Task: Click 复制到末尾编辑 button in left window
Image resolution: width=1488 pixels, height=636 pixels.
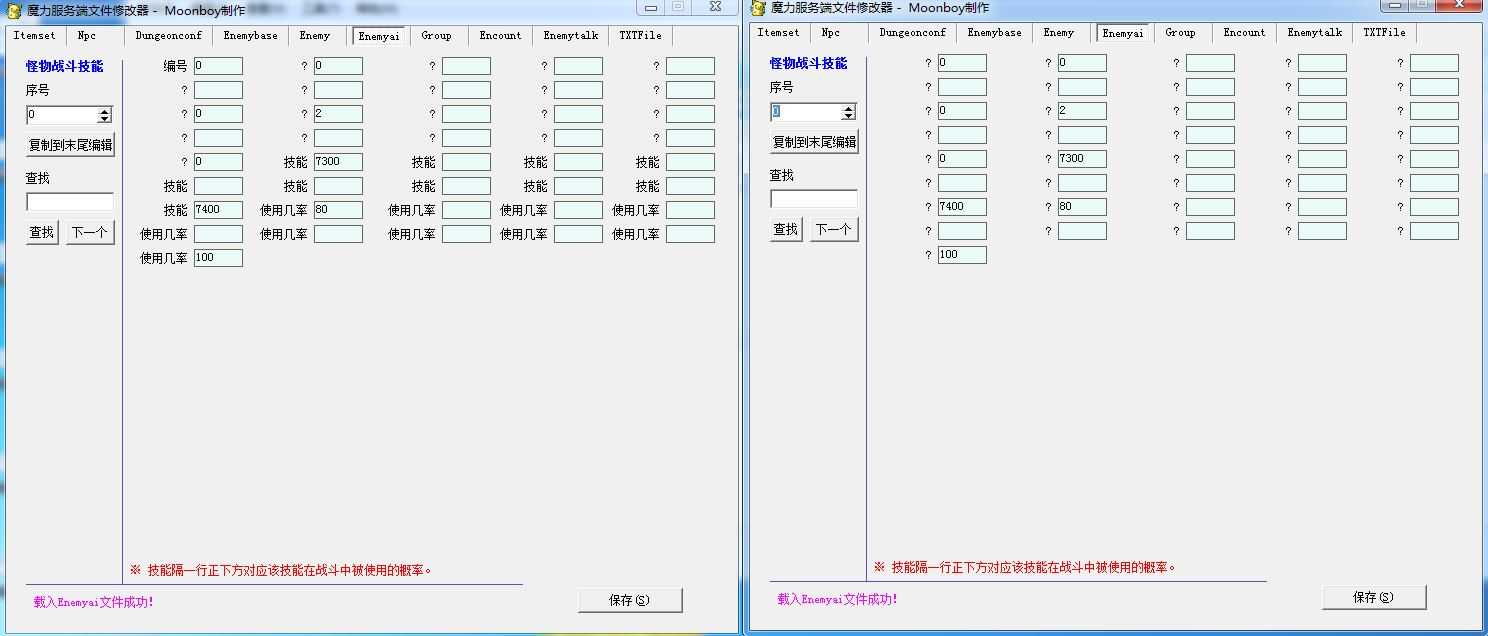Action: click(x=71, y=145)
